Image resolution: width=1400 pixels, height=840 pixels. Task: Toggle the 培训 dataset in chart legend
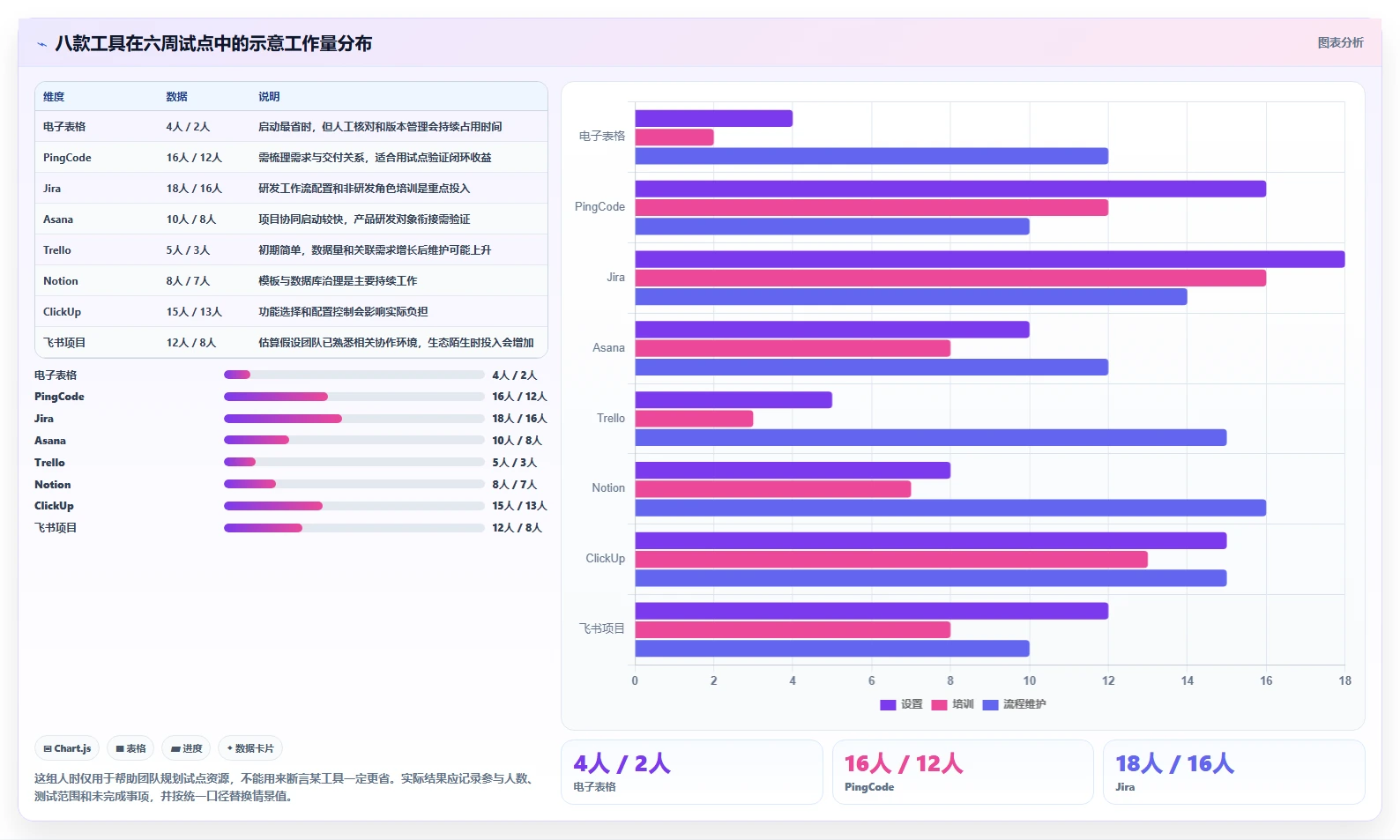pos(952,704)
